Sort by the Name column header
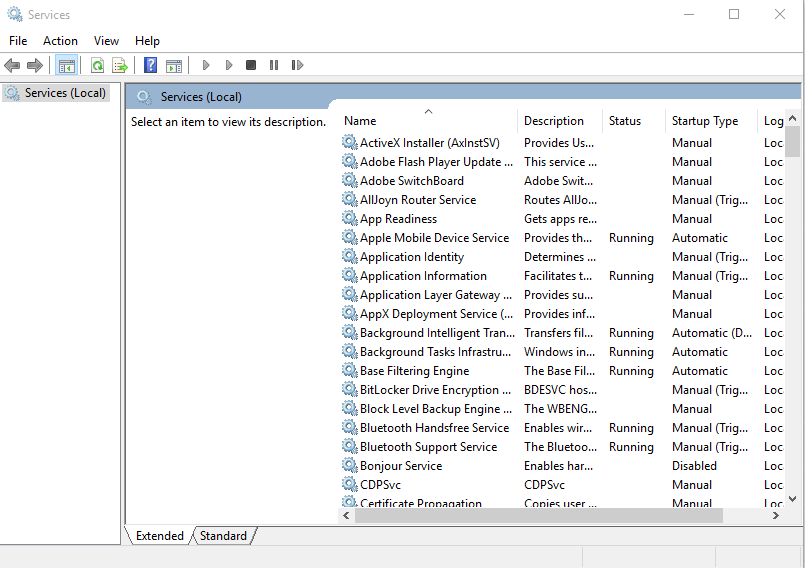 pos(429,121)
